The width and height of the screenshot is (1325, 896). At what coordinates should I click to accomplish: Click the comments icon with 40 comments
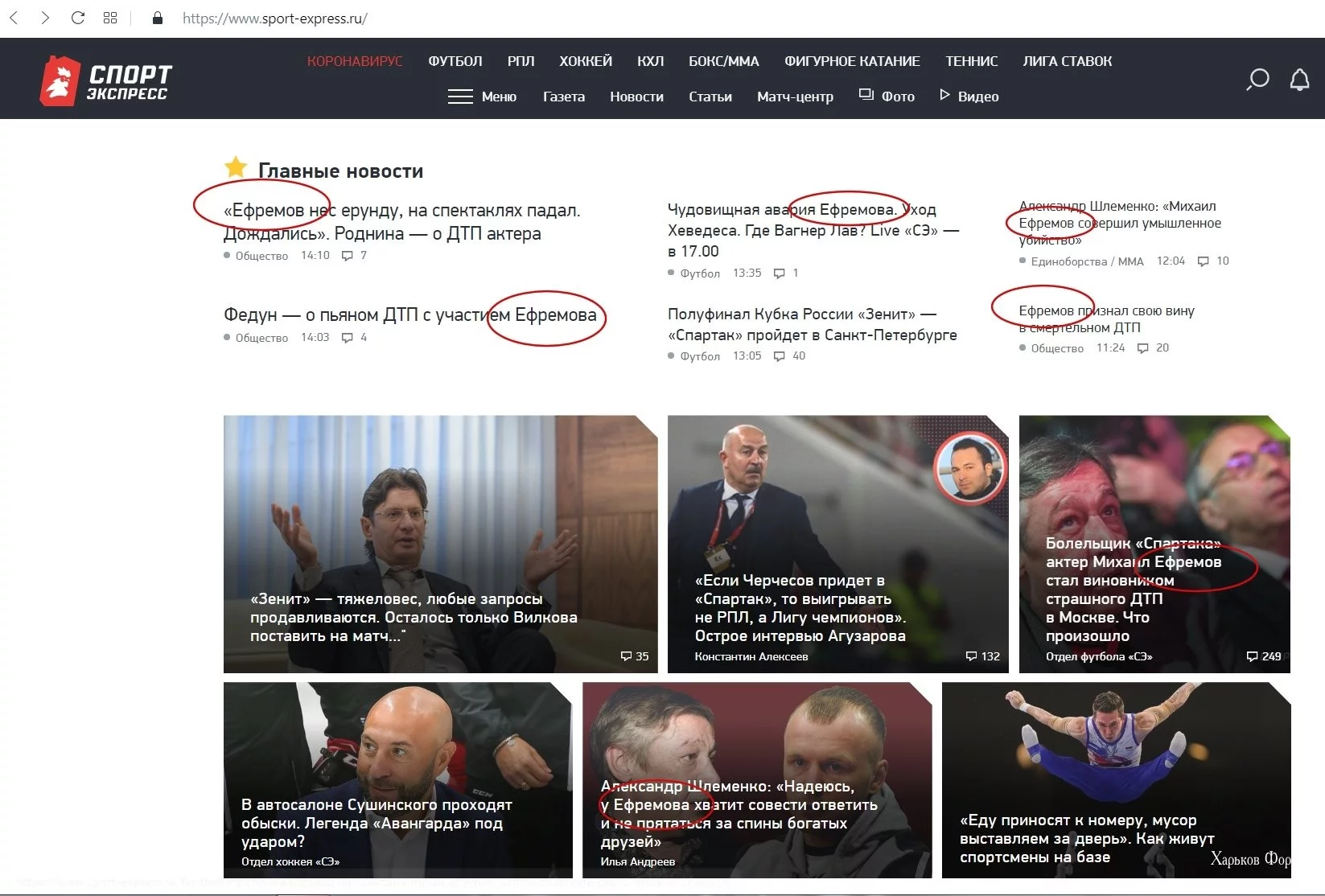[x=779, y=356]
